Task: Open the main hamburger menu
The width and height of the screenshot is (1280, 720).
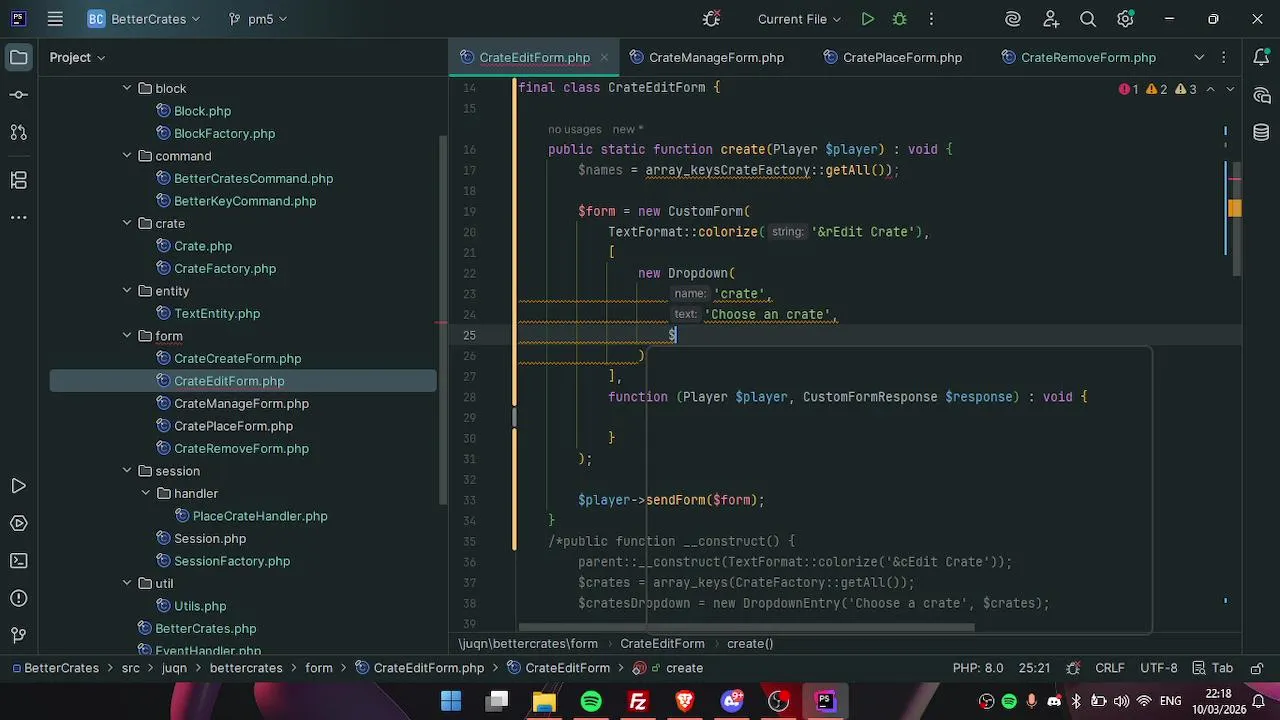Action: tap(55, 19)
